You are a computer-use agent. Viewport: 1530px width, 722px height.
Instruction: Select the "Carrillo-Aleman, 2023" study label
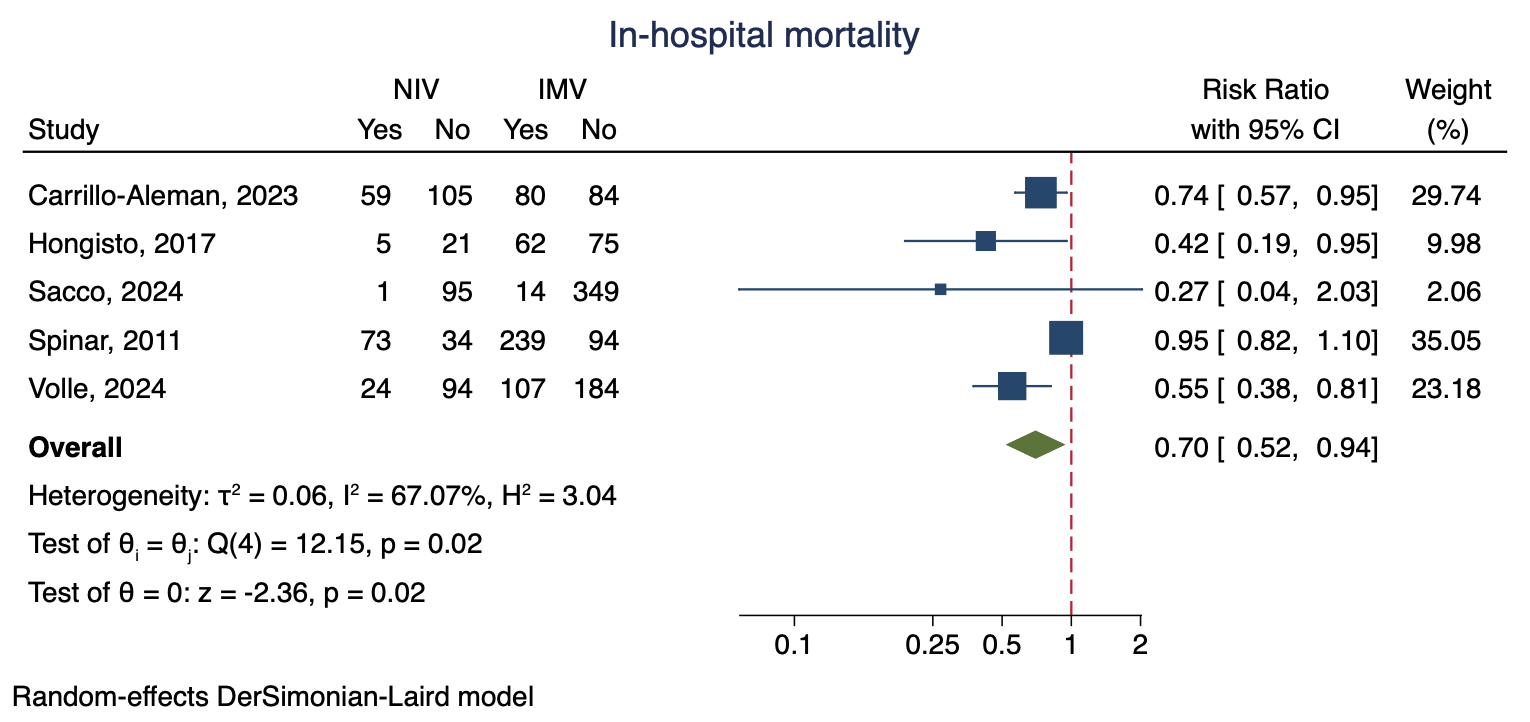coord(163,195)
